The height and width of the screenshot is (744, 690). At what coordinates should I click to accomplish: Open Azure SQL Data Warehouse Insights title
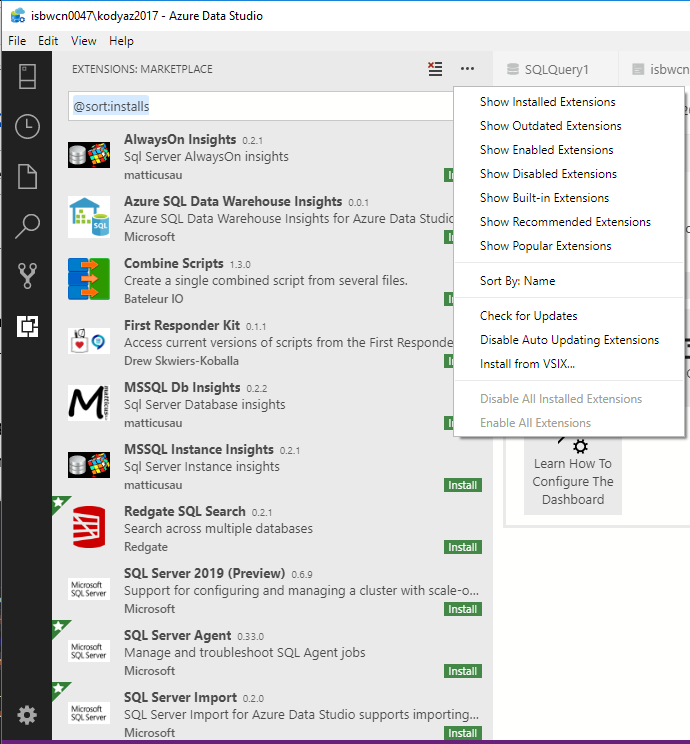233,202
